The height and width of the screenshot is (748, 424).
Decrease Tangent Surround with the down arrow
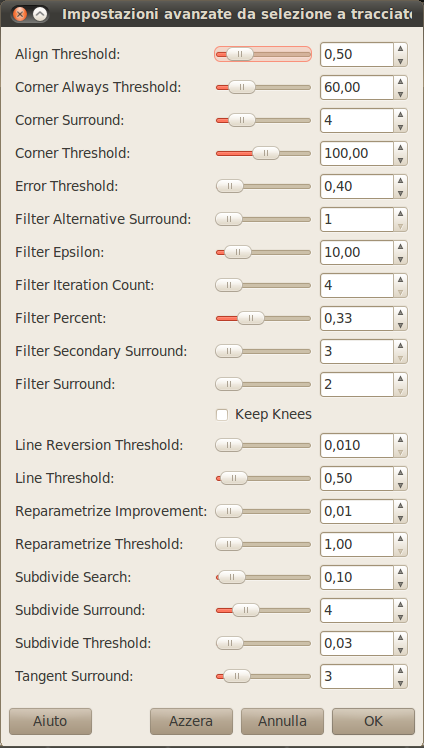[401, 683]
